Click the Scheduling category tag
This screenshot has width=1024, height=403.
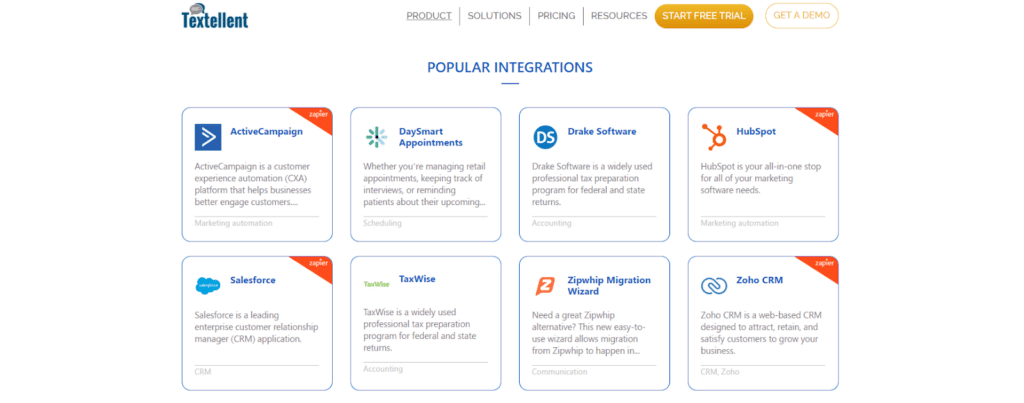(x=382, y=223)
